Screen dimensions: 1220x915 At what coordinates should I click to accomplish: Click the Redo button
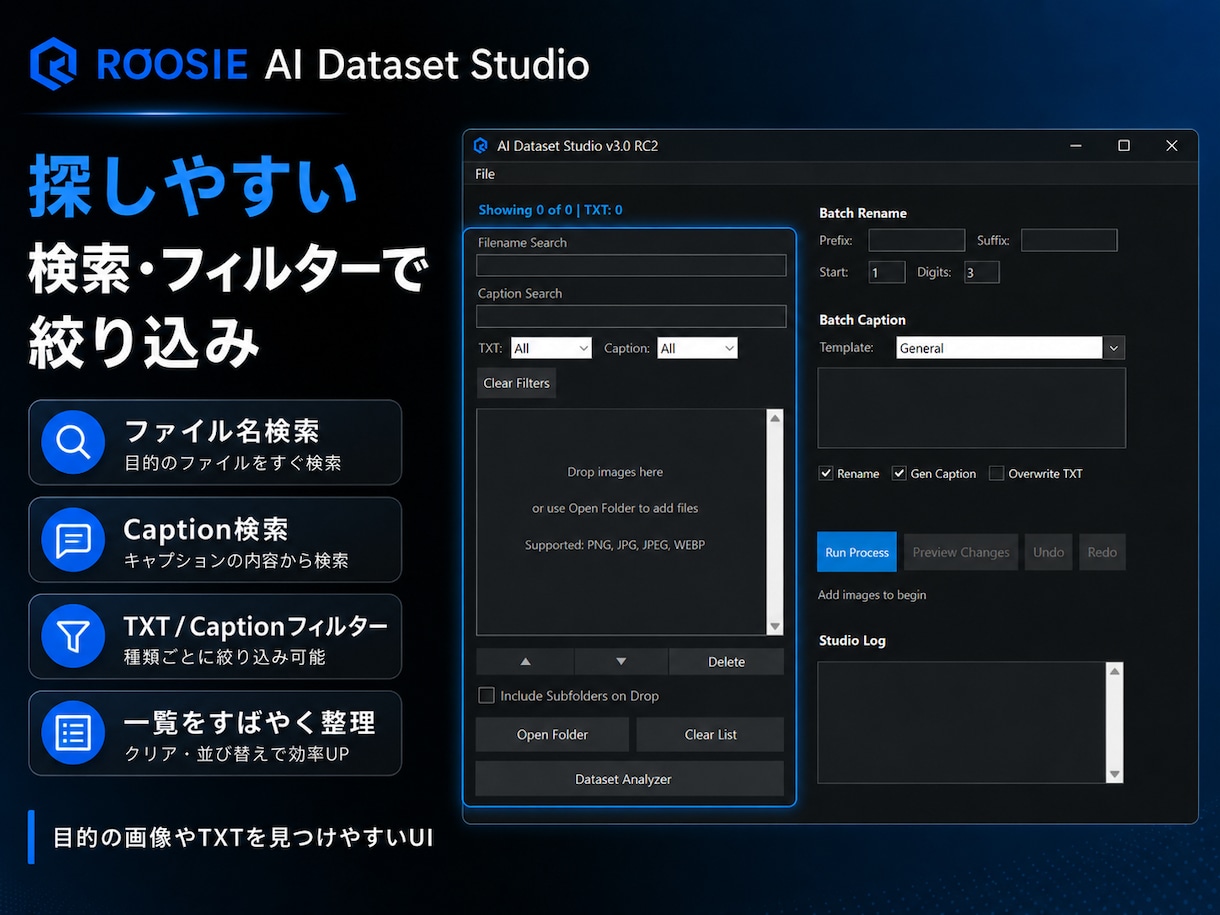(x=1102, y=552)
